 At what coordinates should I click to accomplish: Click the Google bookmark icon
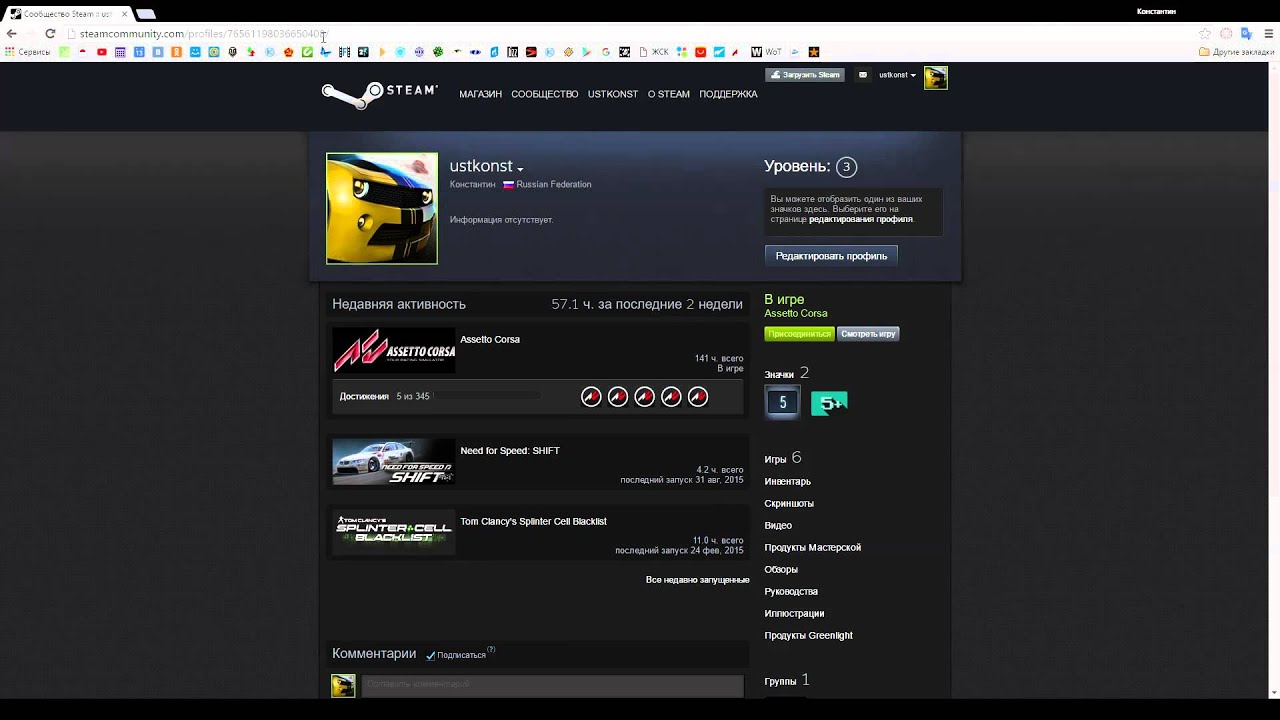606,52
